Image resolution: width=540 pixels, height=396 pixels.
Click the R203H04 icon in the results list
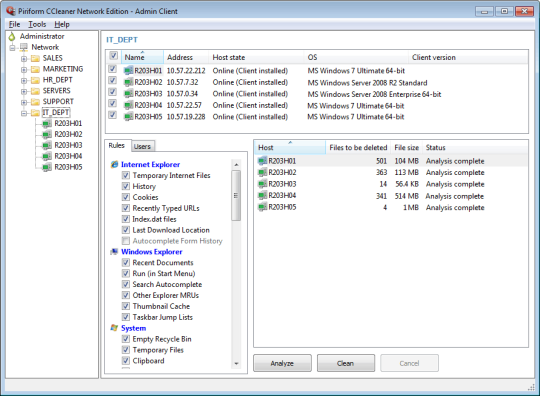[x=262, y=196]
